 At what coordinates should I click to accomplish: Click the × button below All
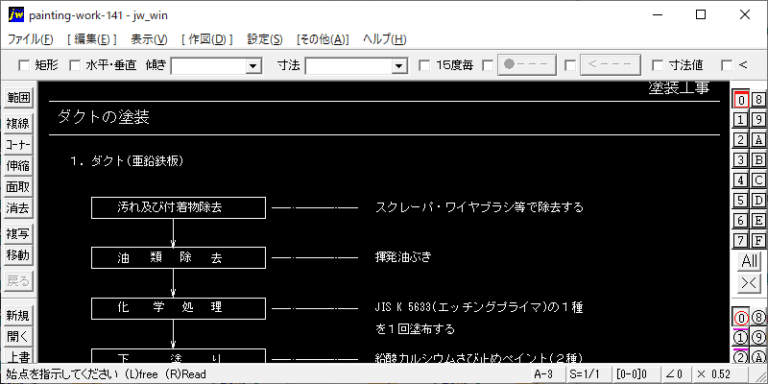(750, 283)
